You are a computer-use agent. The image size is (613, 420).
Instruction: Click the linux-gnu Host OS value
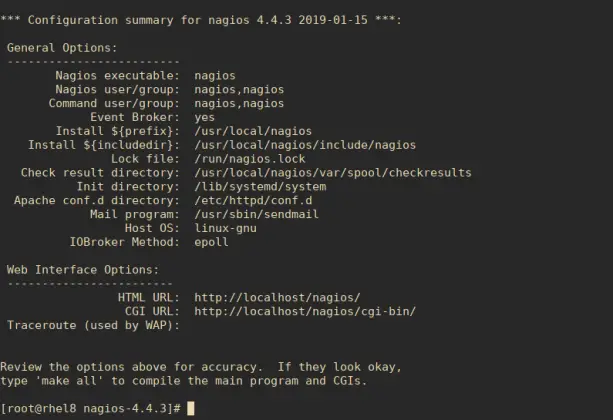(226, 228)
